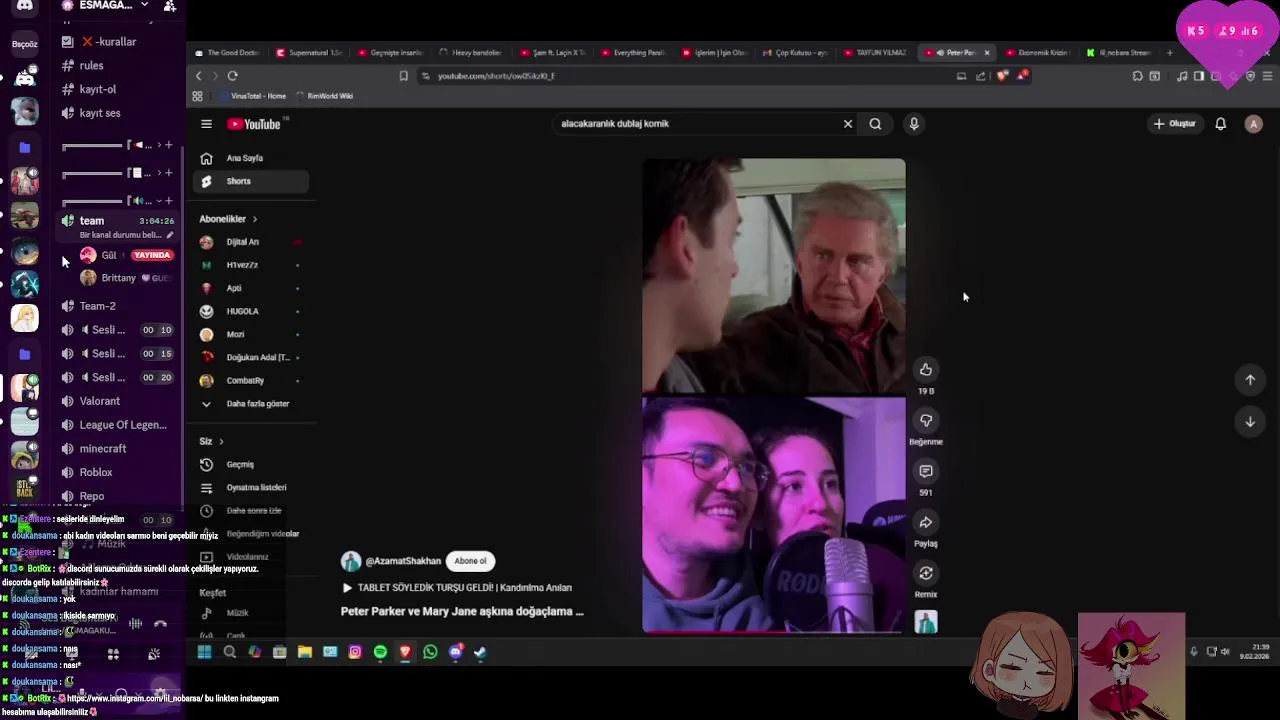The width and height of the screenshot is (1280, 720).
Task: Bookmark this page in the address bar
Action: click(x=403, y=76)
